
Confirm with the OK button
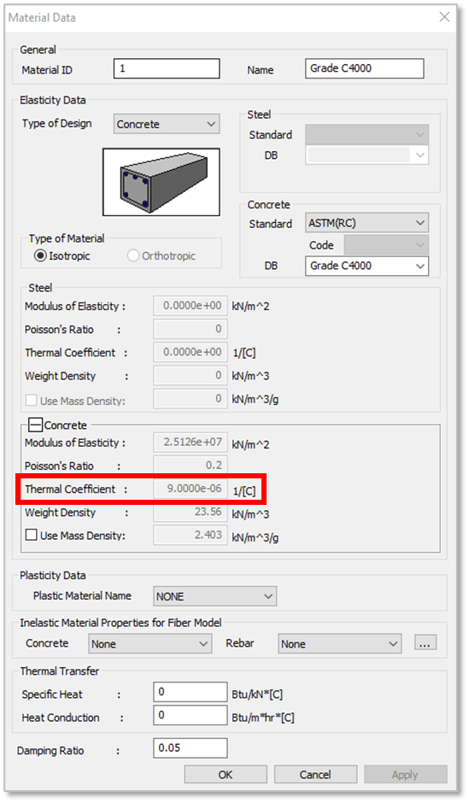[x=226, y=774]
